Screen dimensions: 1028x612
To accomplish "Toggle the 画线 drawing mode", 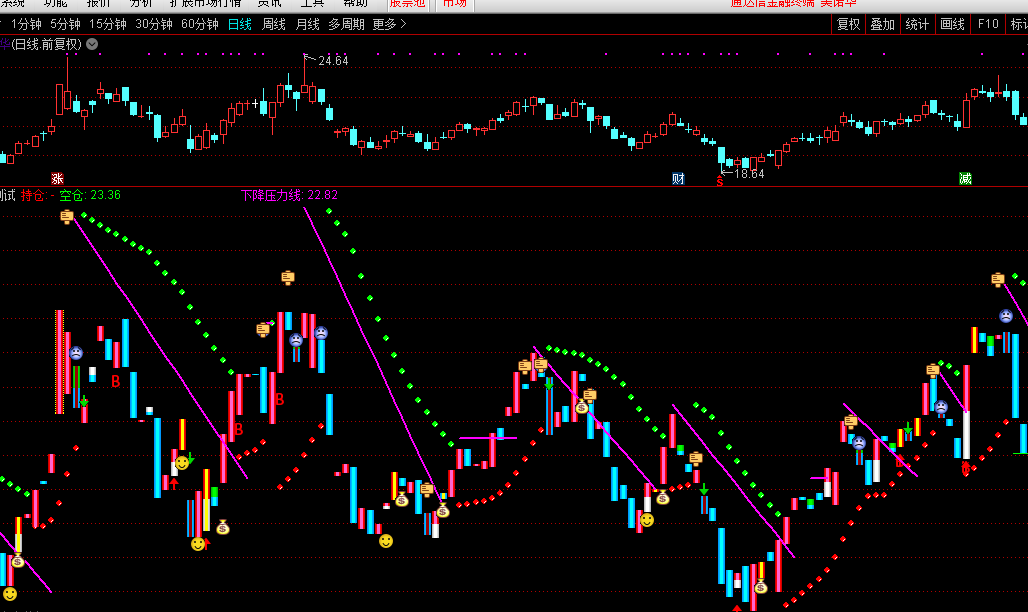I will (953, 24).
